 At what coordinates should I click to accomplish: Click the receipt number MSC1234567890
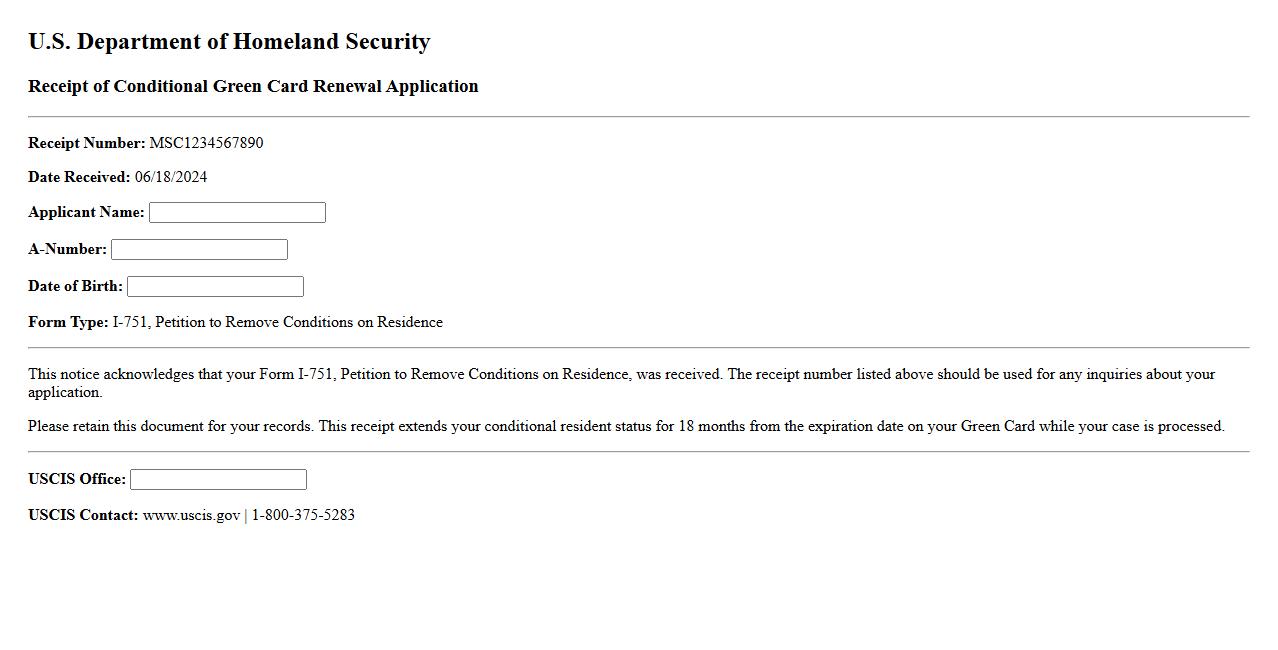pyautogui.click(x=206, y=143)
